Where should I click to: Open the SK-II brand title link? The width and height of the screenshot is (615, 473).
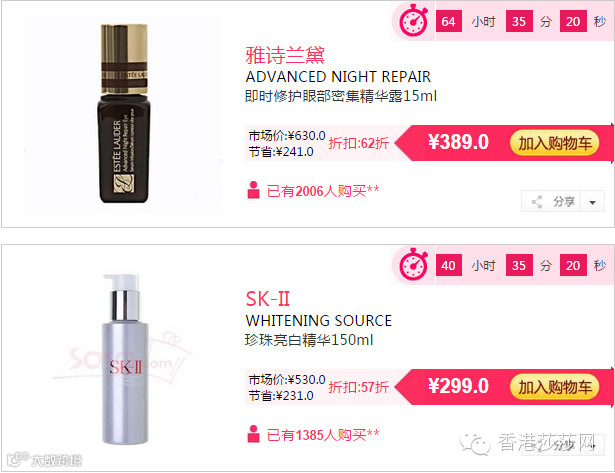point(268,299)
